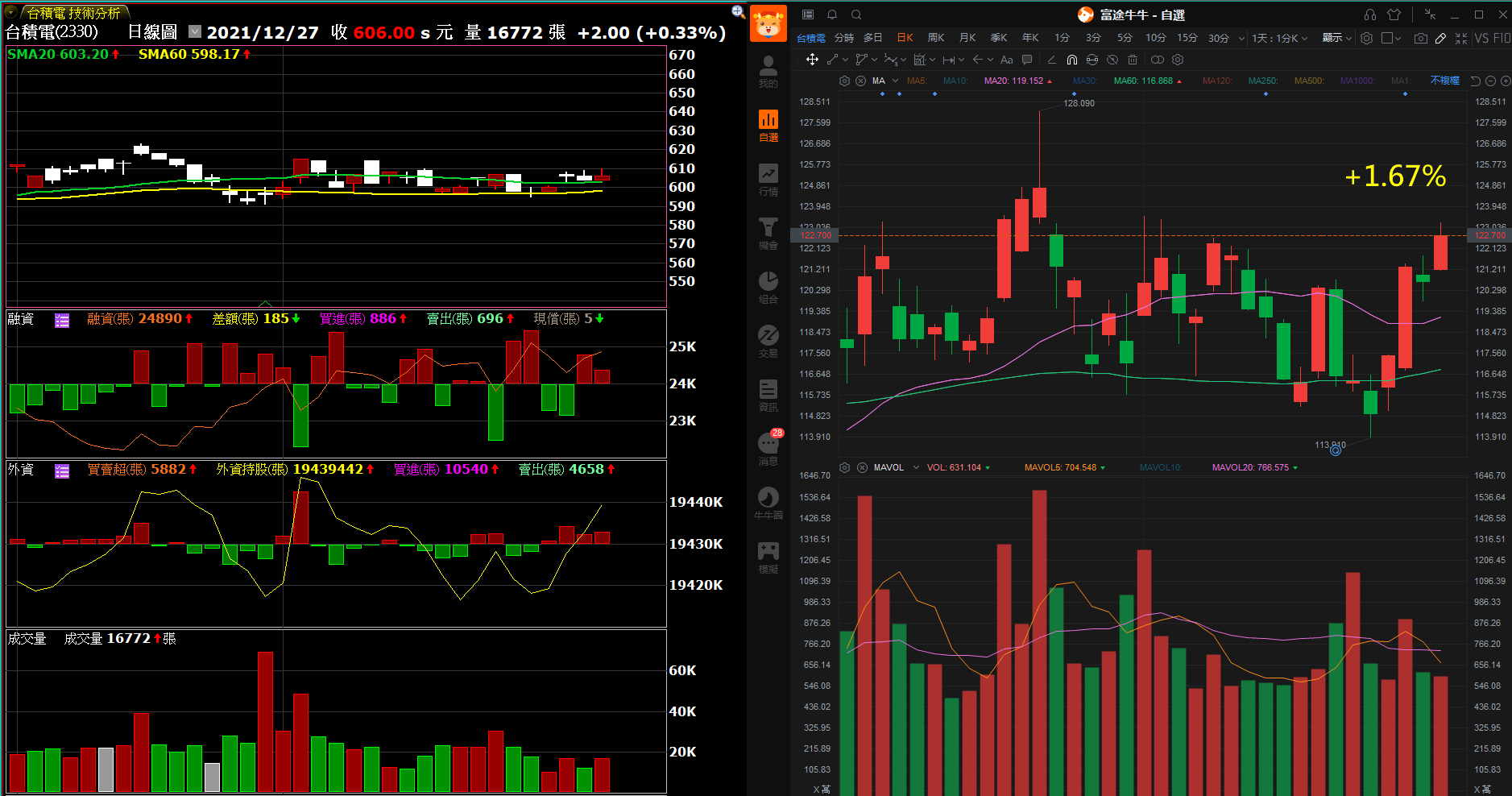Toggle MA5 line visibility
Screen dimensions: 1512x796
[x=917, y=81]
